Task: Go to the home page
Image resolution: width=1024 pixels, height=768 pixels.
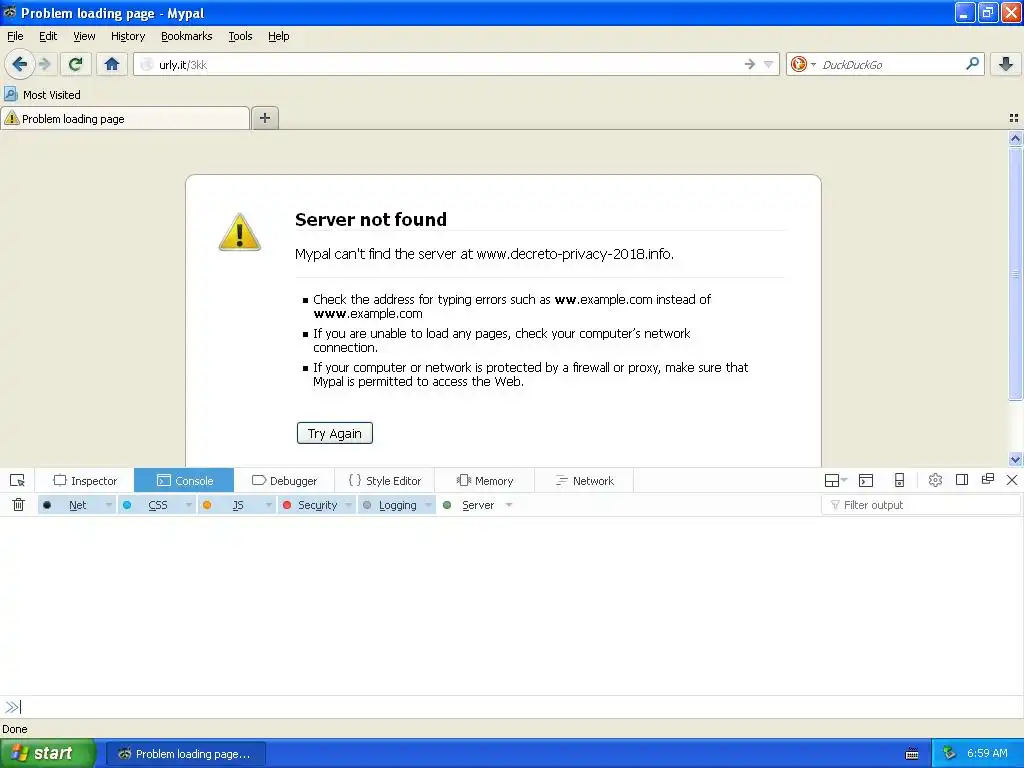Action: (112, 64)
